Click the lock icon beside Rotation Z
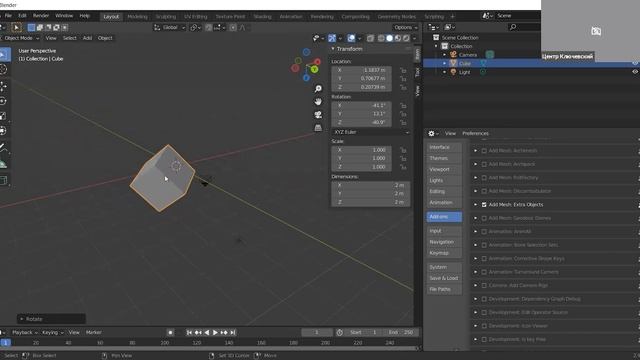 (403, 122)
